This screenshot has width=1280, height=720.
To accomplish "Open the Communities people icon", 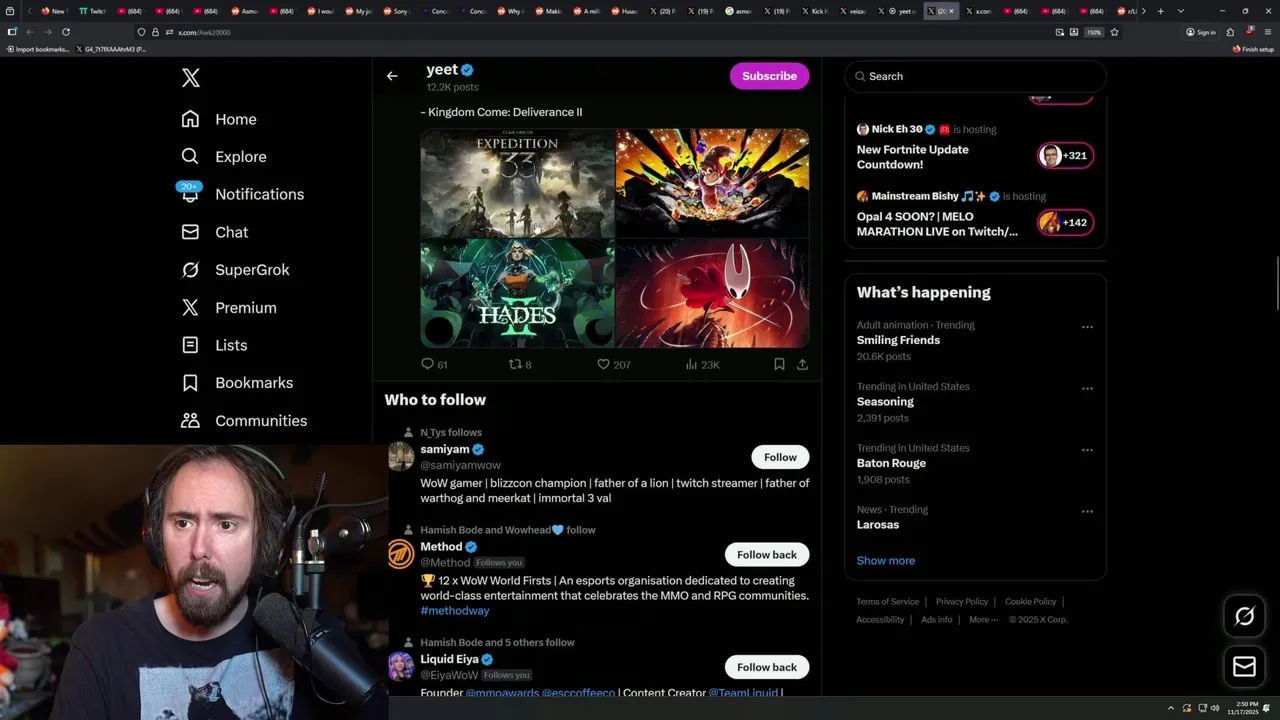I will coord(190,421).
